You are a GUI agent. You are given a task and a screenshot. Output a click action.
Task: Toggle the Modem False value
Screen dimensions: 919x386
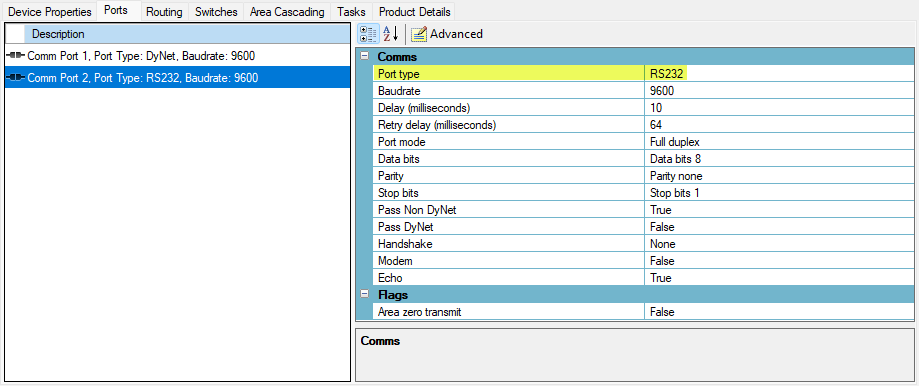pos(779,261)
